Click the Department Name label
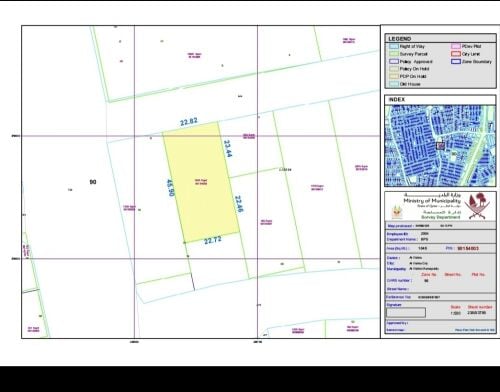 click(x=402, y=239)
